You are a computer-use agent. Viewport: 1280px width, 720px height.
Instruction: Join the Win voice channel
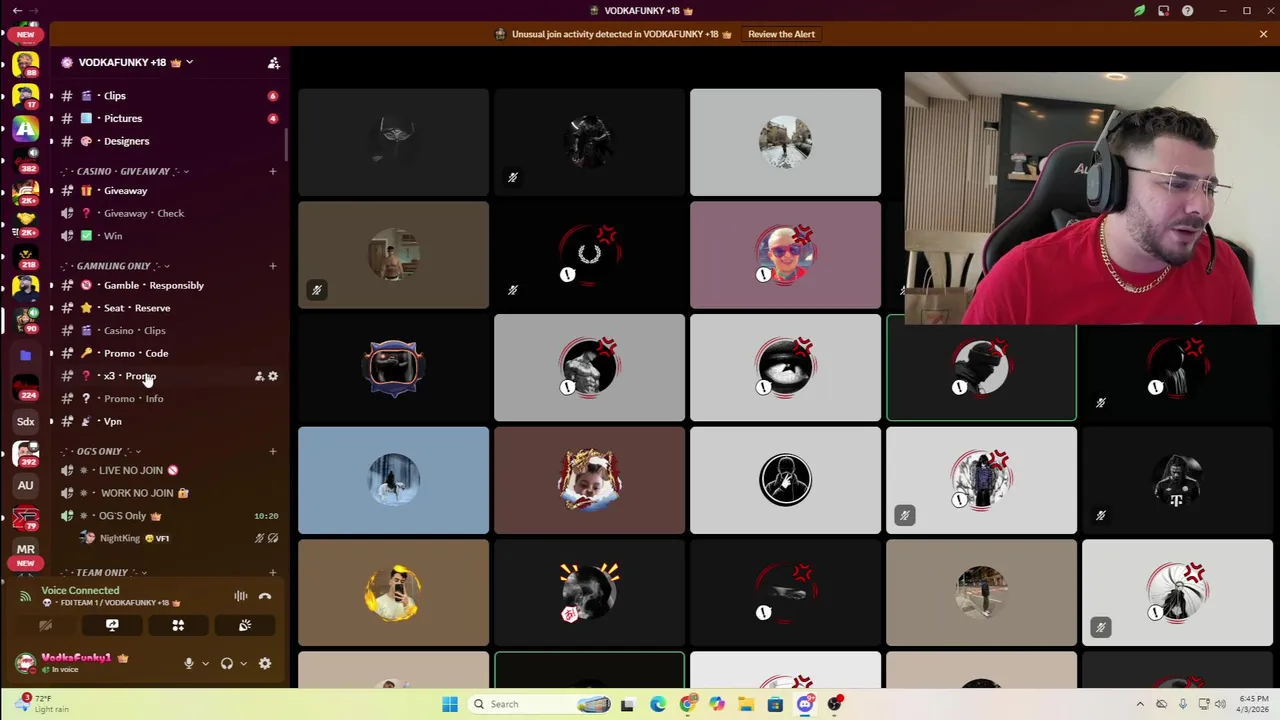tap(168, 236)
